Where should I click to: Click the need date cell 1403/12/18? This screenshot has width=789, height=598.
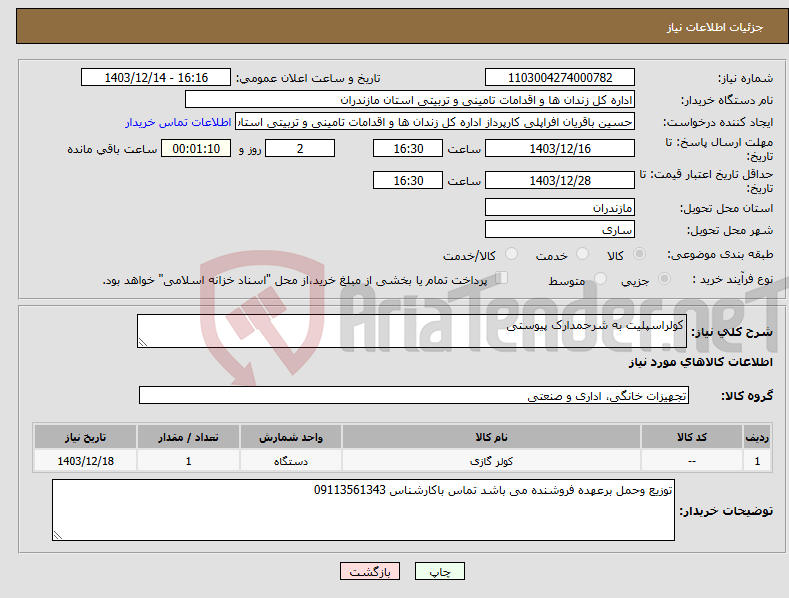click(x=86, y=461)
